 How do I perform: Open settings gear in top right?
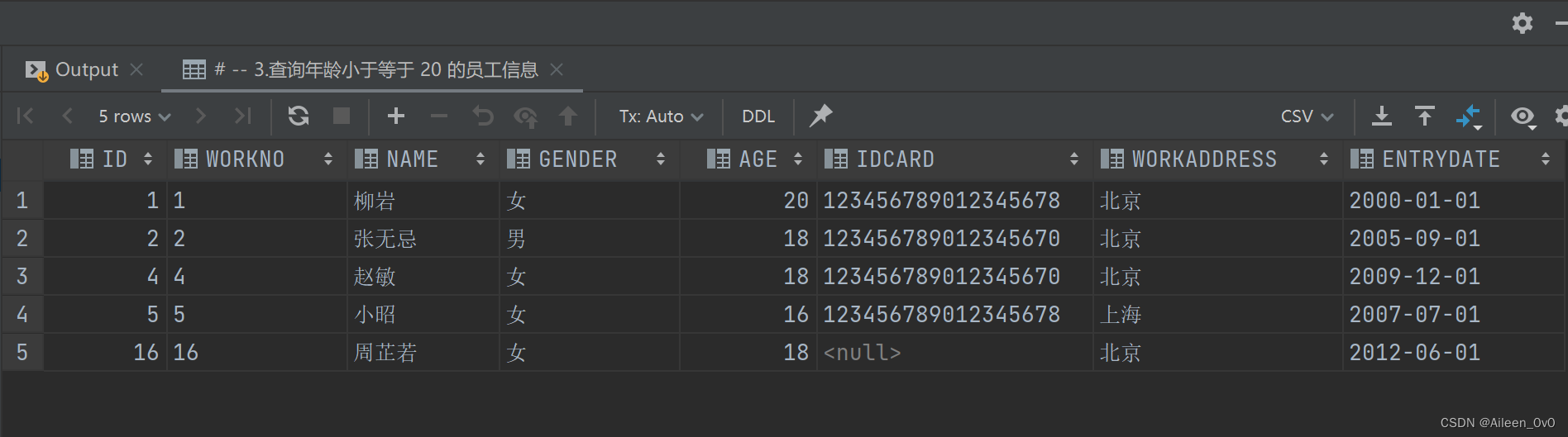pyautogui.click(x=1522, y=23)
